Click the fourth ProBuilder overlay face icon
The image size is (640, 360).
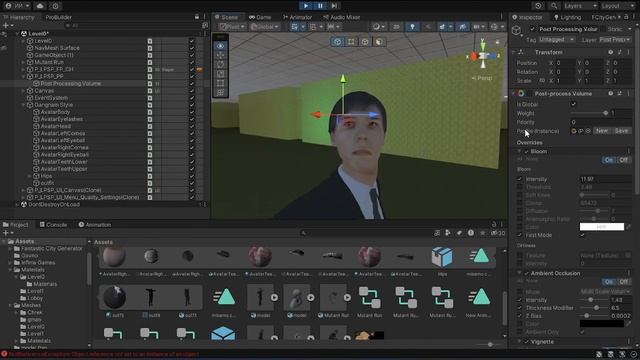[x=379, y=42]
